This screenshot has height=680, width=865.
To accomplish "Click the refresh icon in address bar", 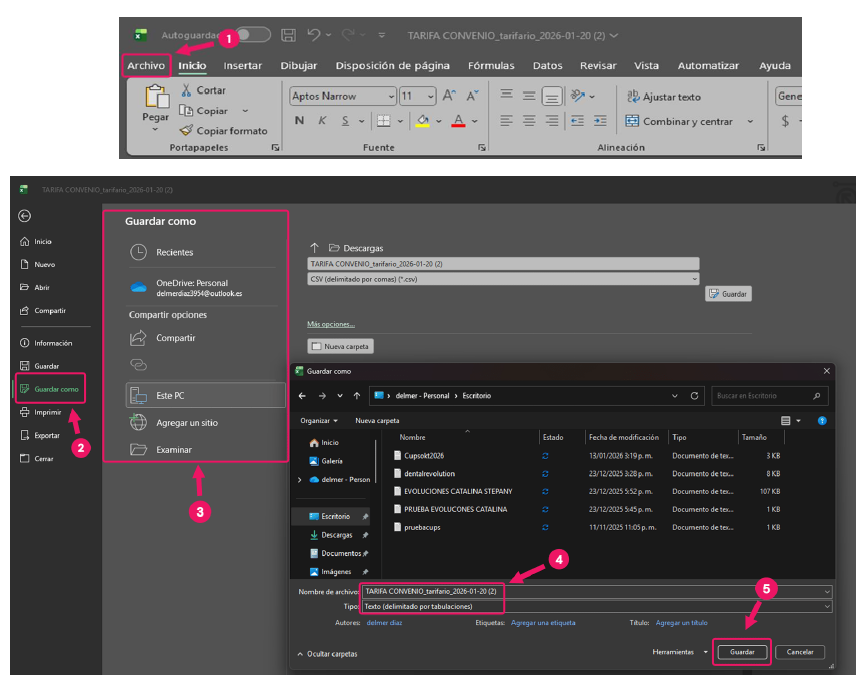I will pyautogui.click(x=695, y=396).
